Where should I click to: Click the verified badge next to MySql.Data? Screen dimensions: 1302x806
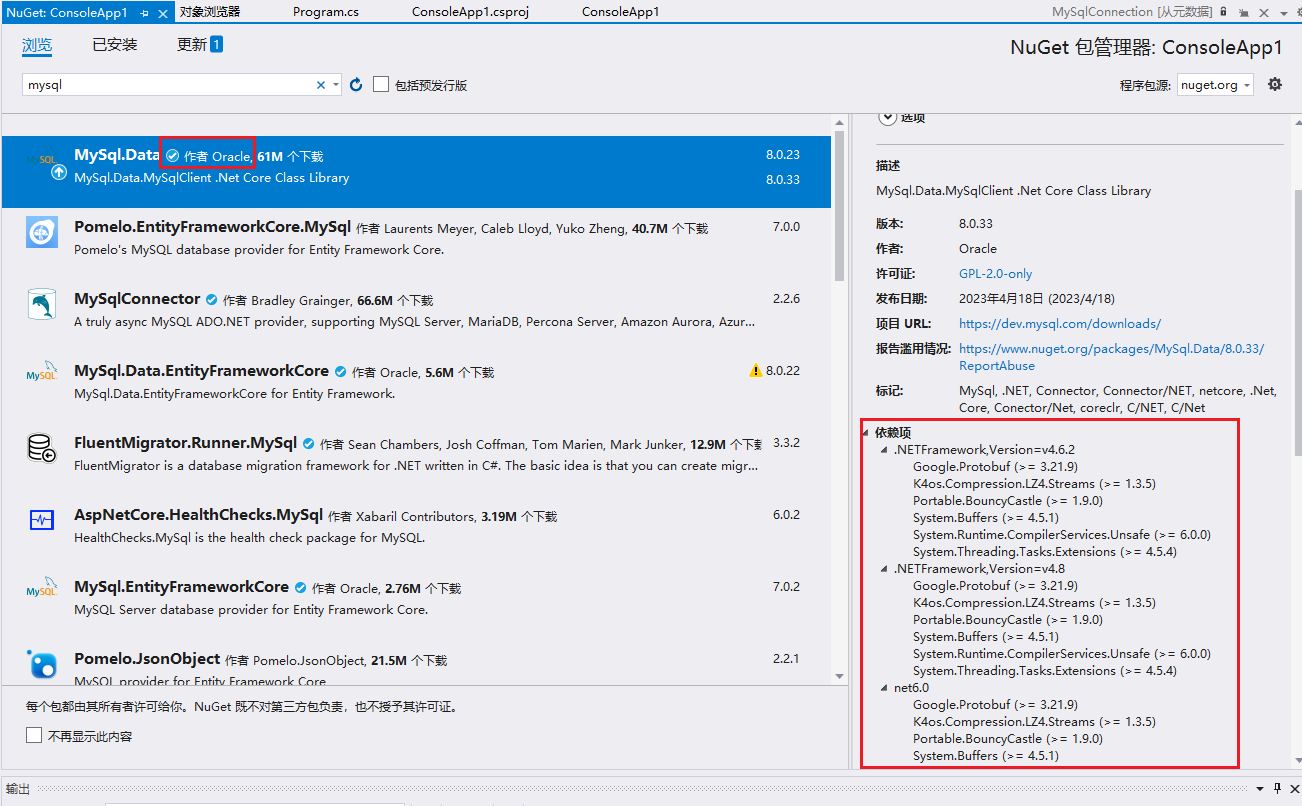(172, 156)
